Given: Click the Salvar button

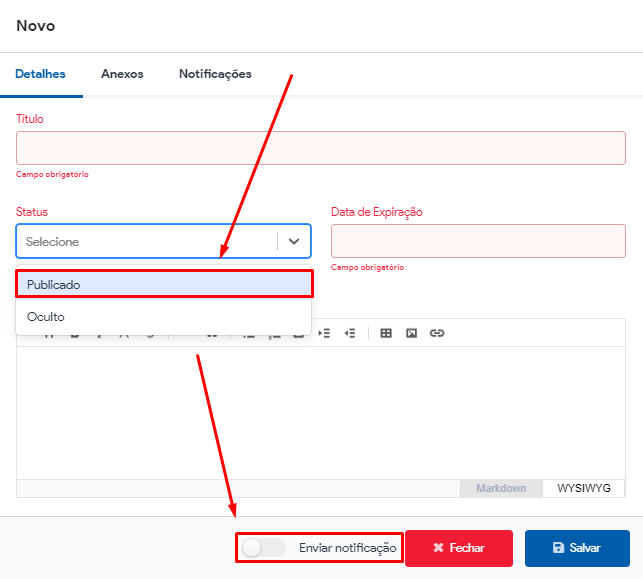Looking at the screenshot, I should pos(577,548).
